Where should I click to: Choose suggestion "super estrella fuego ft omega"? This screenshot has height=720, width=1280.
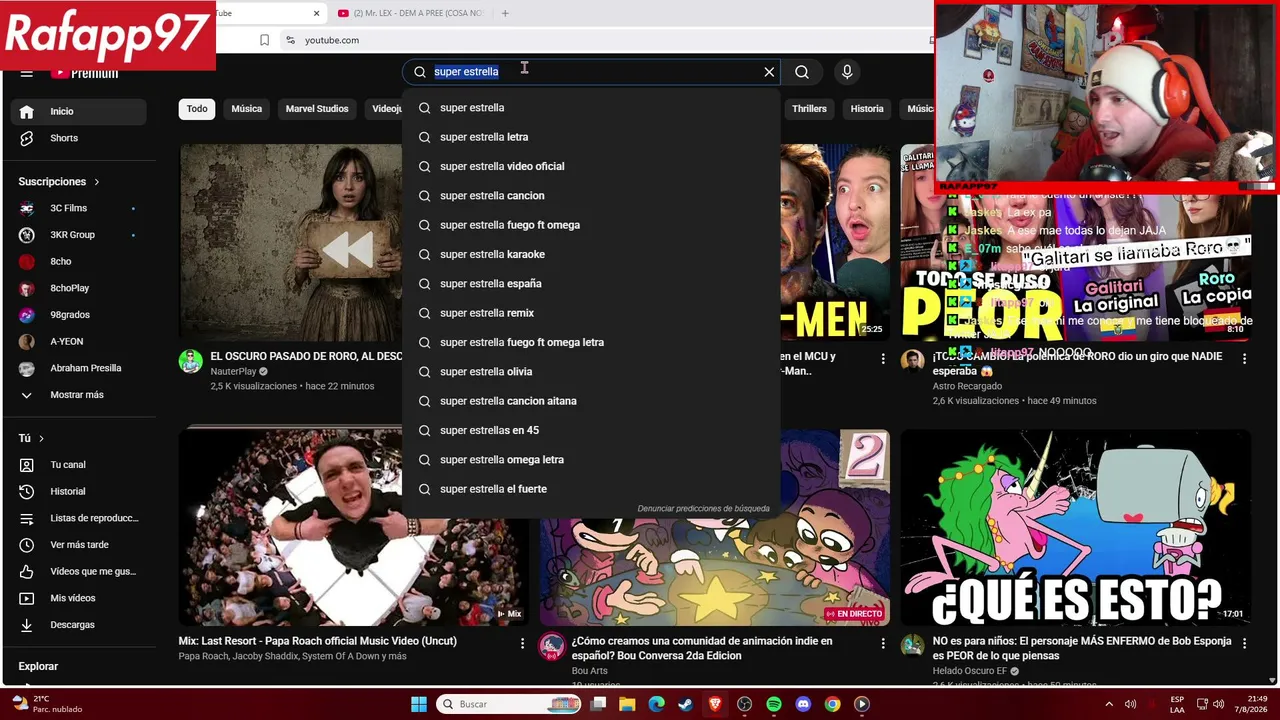591,225
